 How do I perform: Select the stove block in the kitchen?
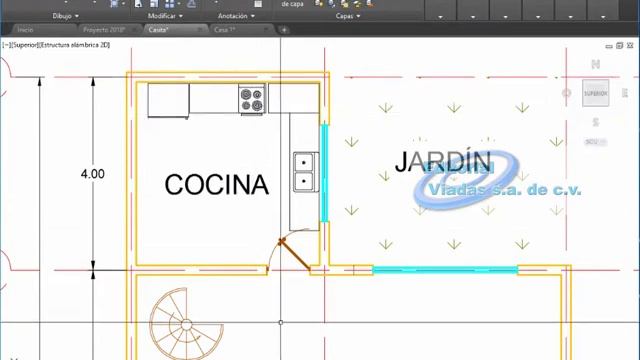252,99
